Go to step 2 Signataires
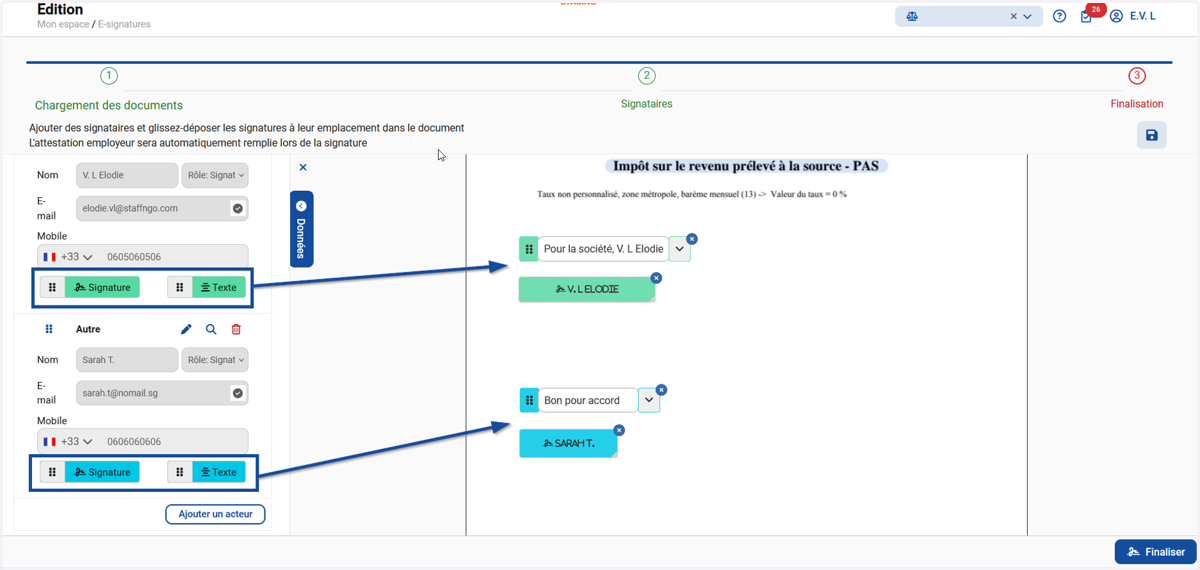 646,76
